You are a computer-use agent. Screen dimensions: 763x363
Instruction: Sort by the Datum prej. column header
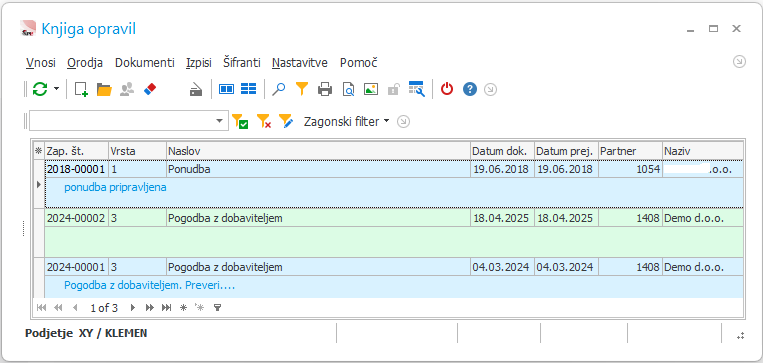coord(566,151)
